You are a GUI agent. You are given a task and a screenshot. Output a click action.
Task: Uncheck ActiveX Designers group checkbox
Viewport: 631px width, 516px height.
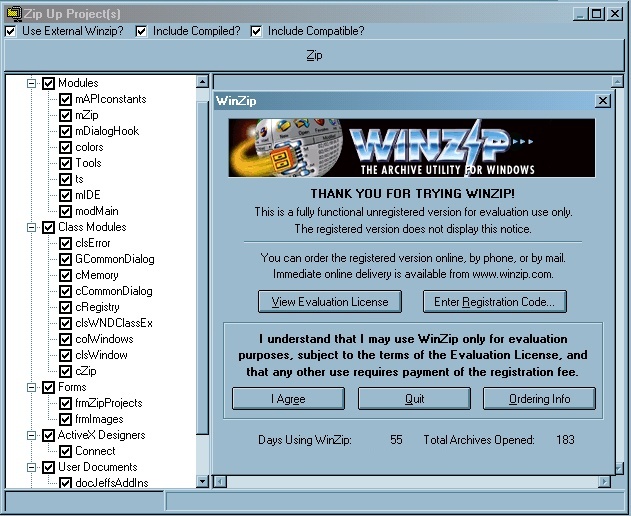coord(48,435)
